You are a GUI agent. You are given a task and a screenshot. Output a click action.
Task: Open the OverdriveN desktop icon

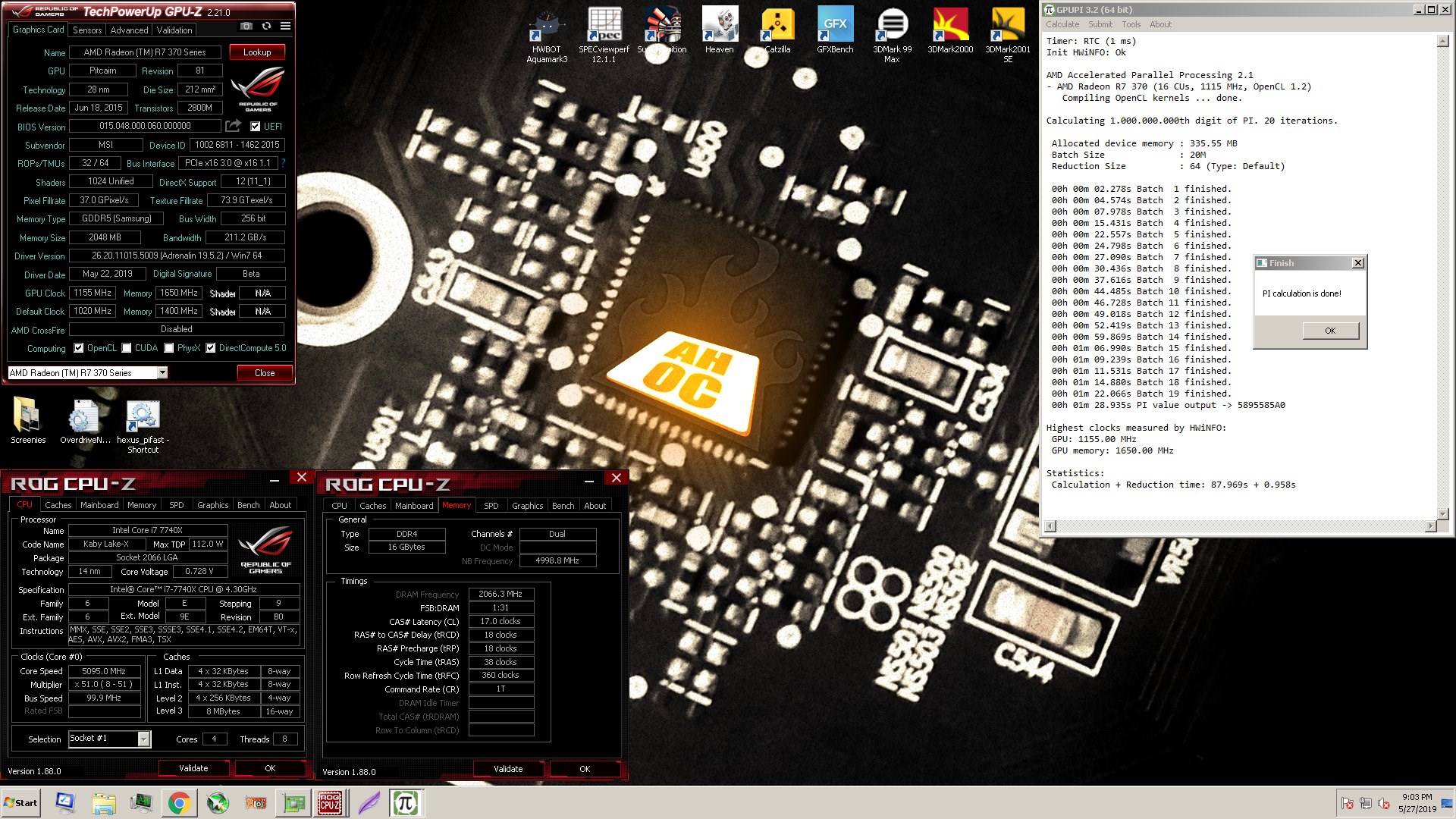pyautogui.click(x=85, y=421)
